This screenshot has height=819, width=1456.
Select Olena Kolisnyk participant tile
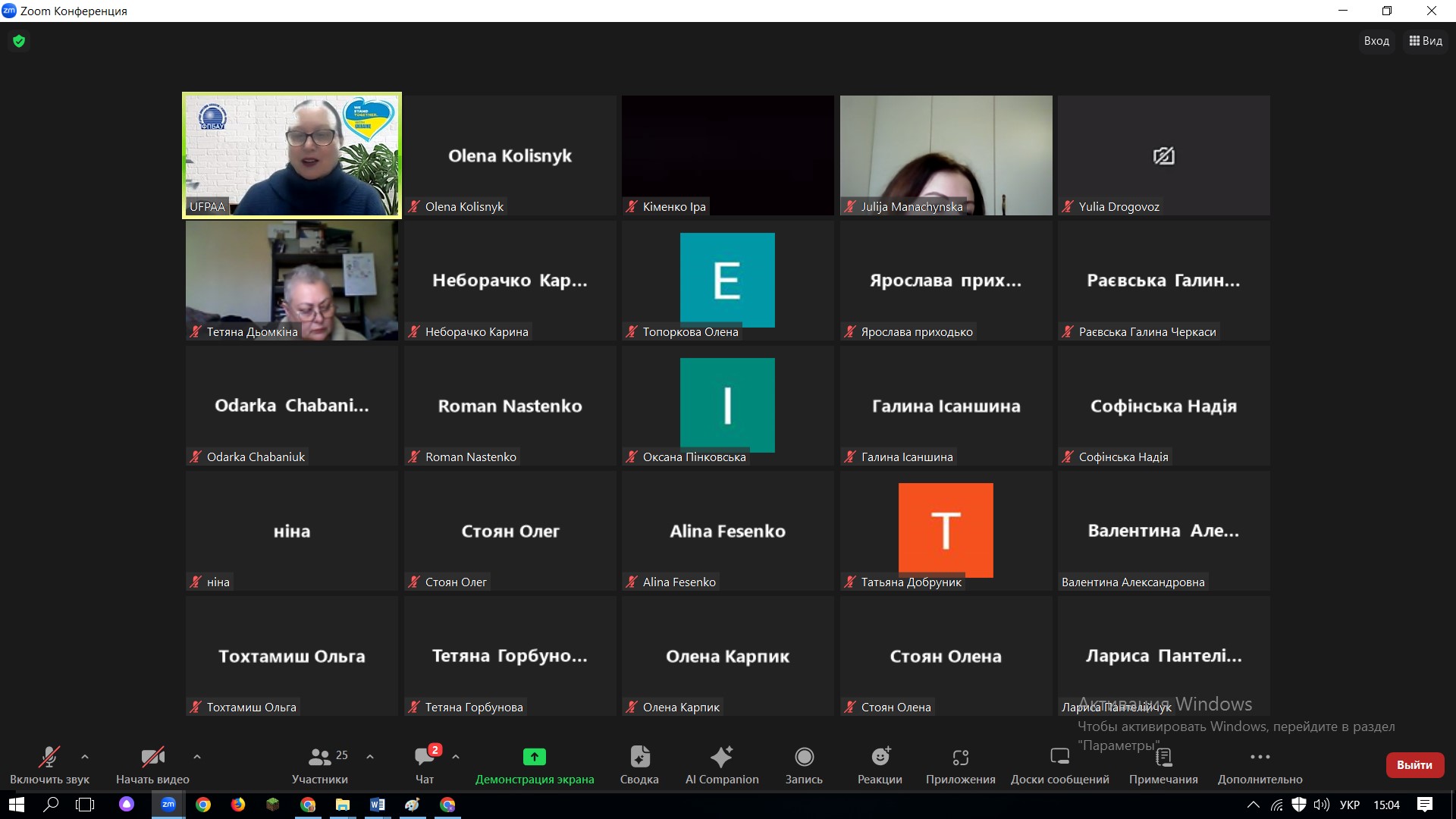[x=510, y=155]
